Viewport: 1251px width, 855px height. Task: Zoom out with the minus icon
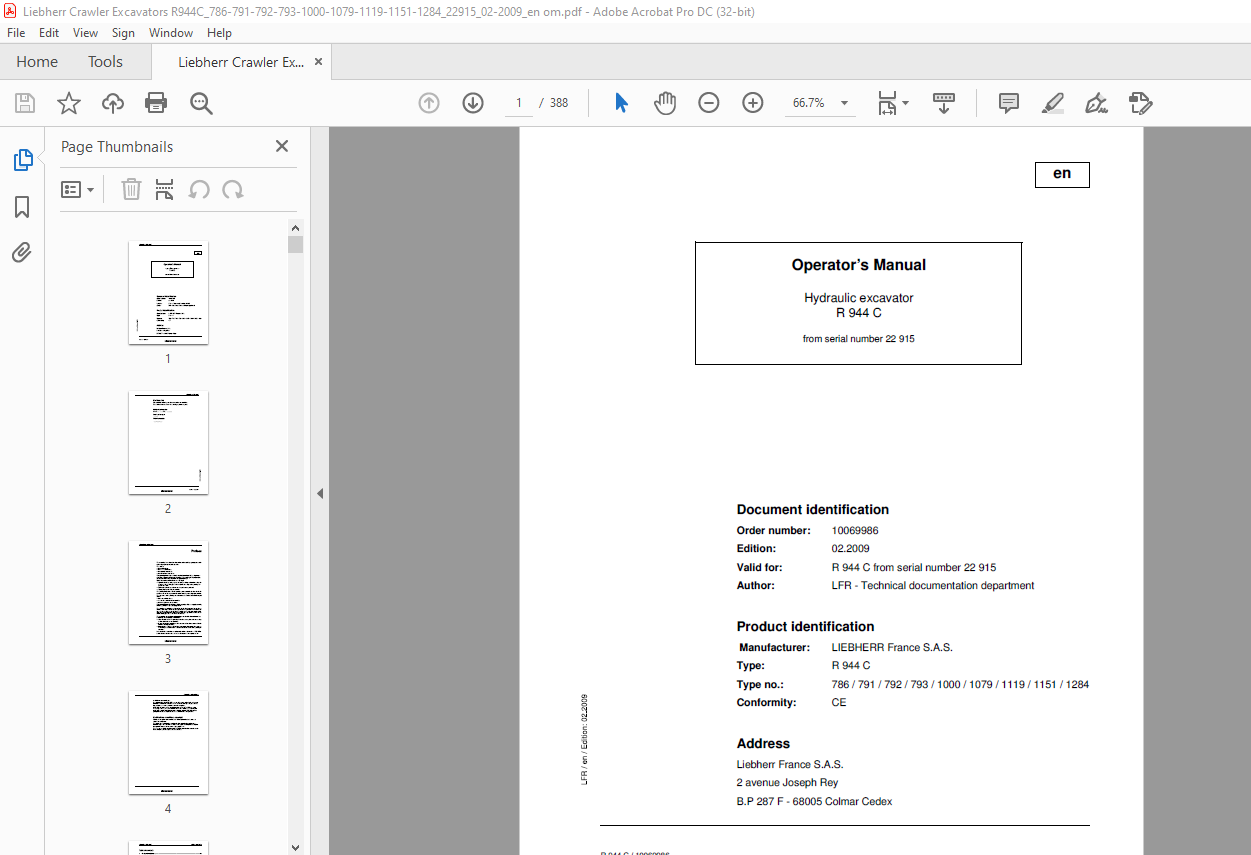click(x=709, y=103)
